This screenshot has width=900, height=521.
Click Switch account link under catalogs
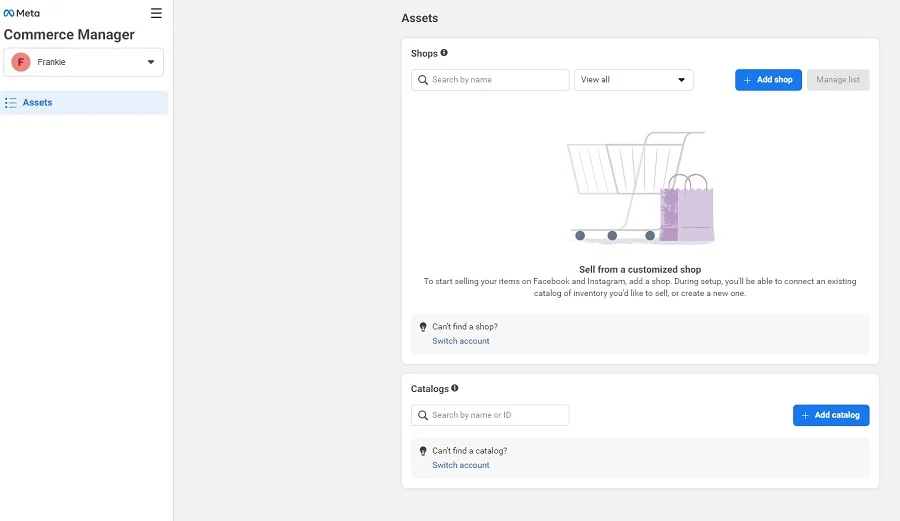tap(461, 465)
